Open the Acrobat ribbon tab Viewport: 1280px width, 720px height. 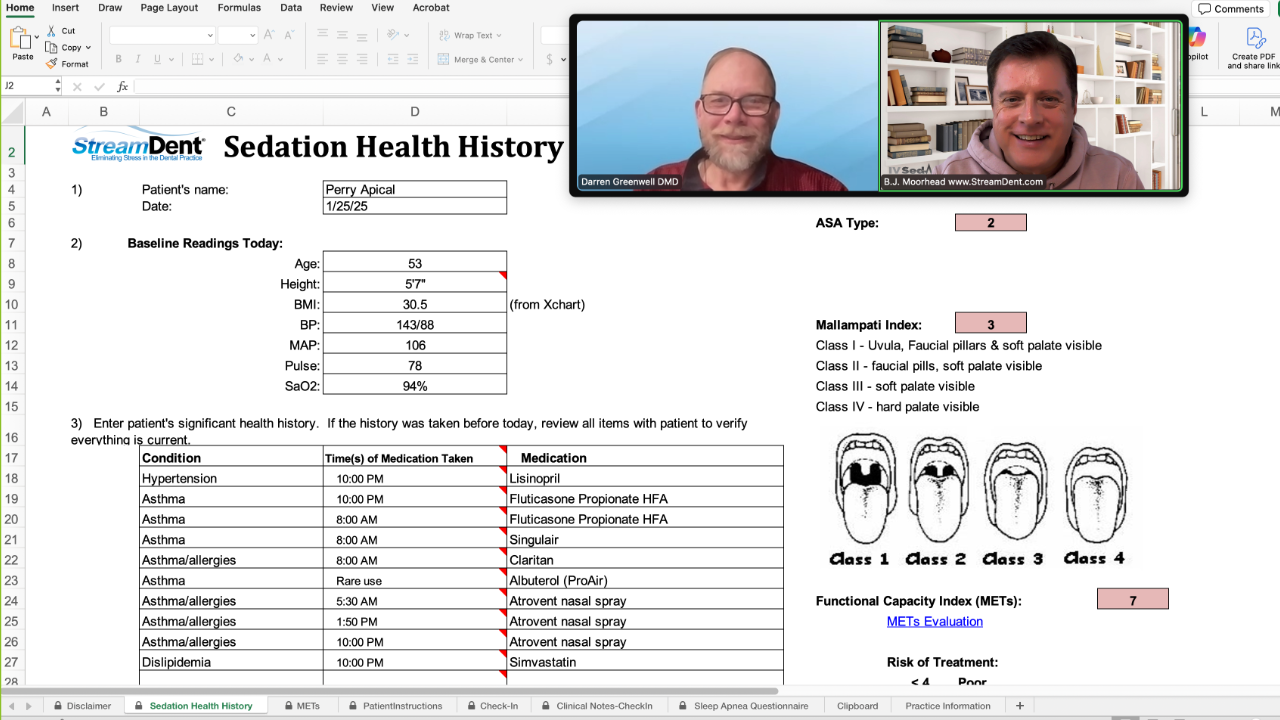[431, 8]
